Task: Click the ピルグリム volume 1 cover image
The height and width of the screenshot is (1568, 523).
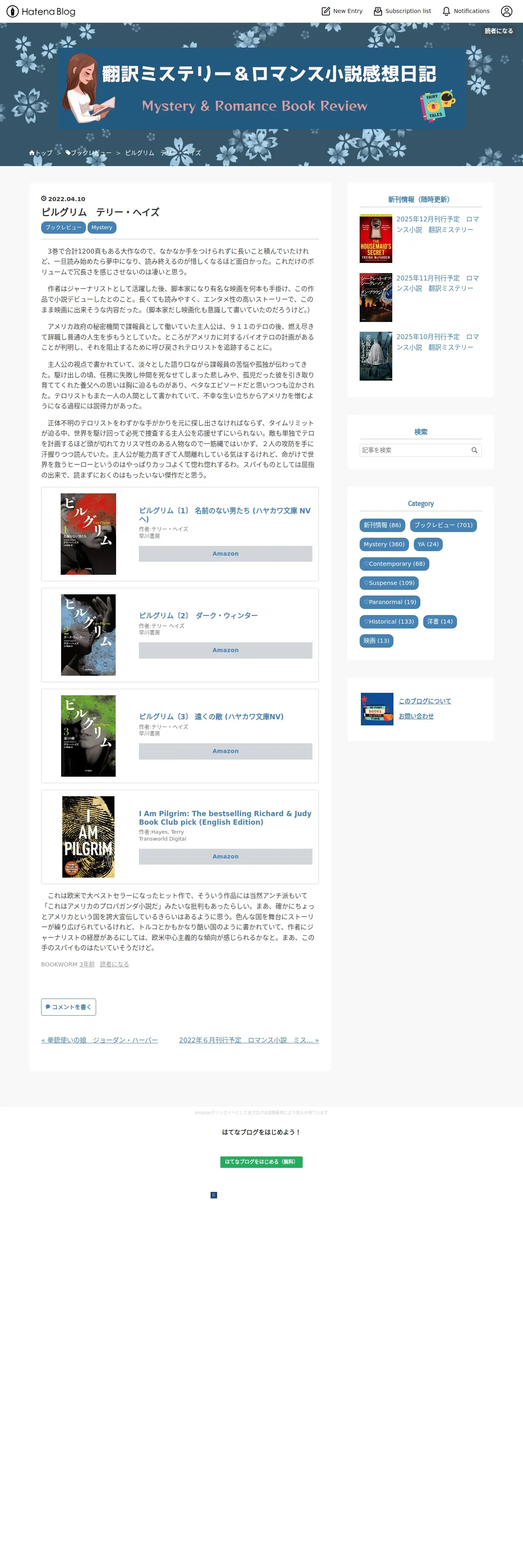Action: pos(88,534)
